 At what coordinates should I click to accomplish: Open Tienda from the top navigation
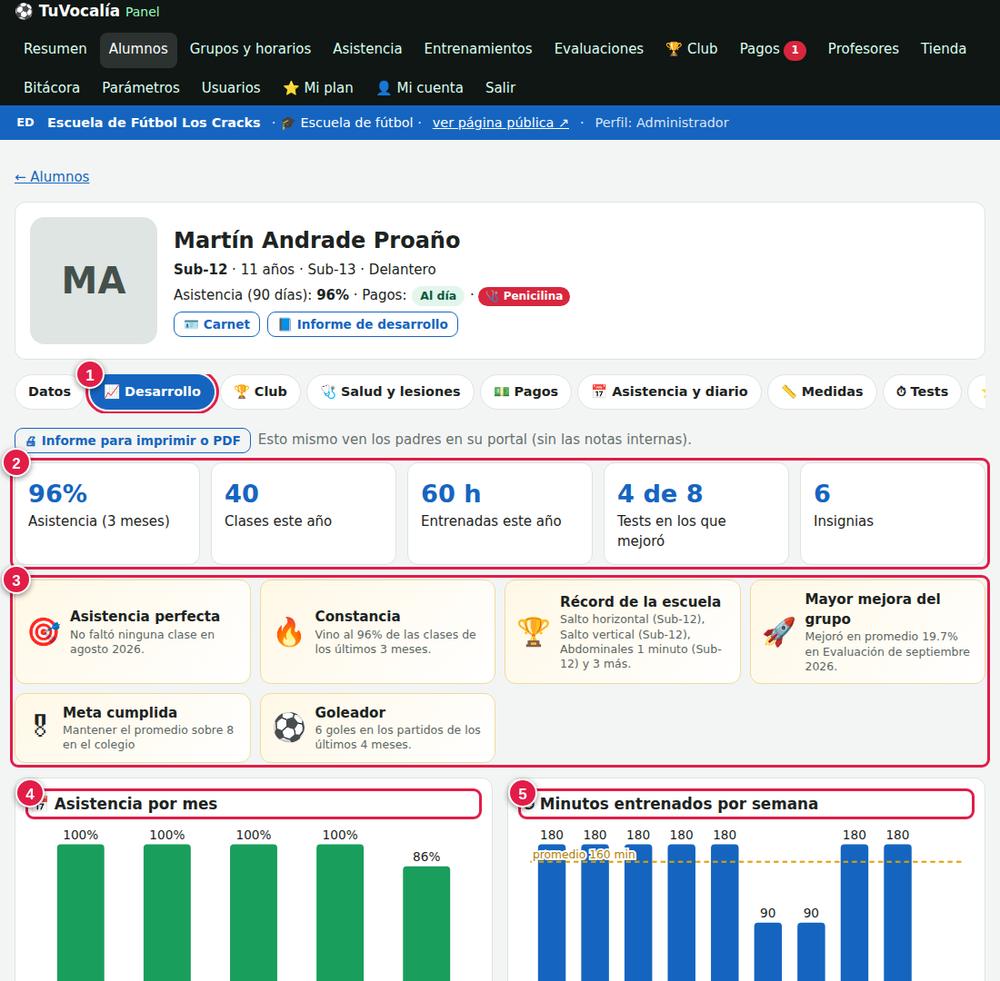(x=943, y=49)
